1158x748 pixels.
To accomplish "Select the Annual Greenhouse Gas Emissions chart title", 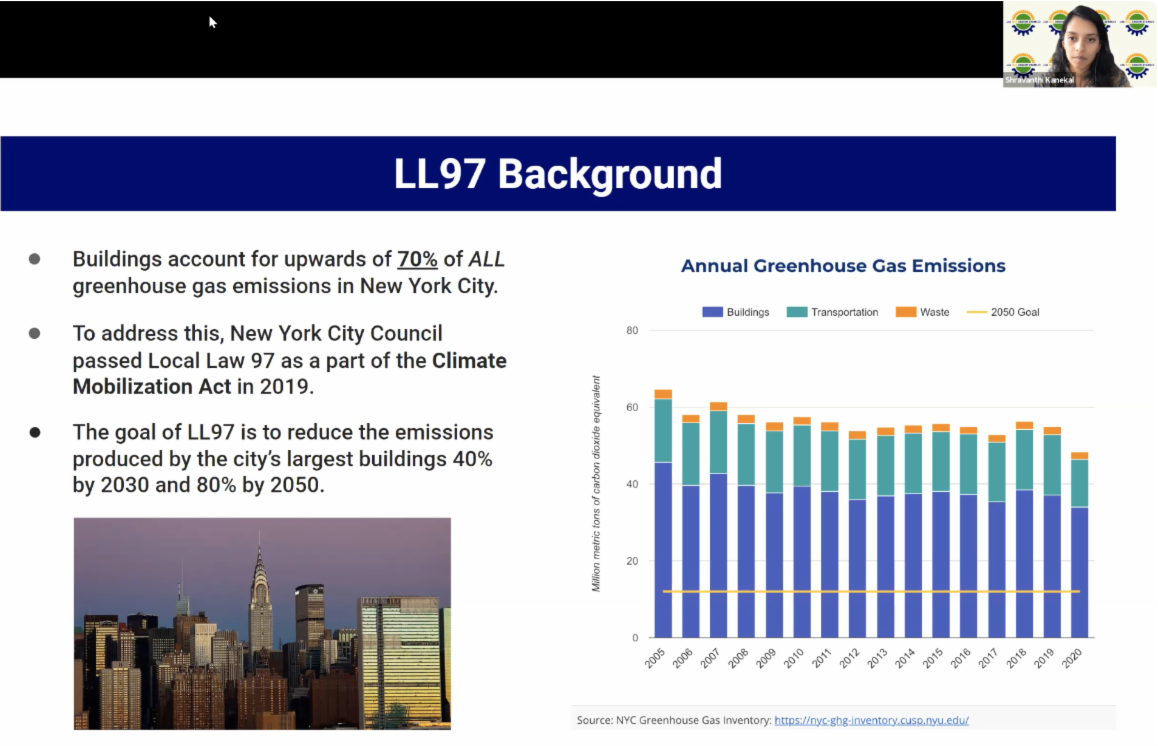I will tap(843, 266).
